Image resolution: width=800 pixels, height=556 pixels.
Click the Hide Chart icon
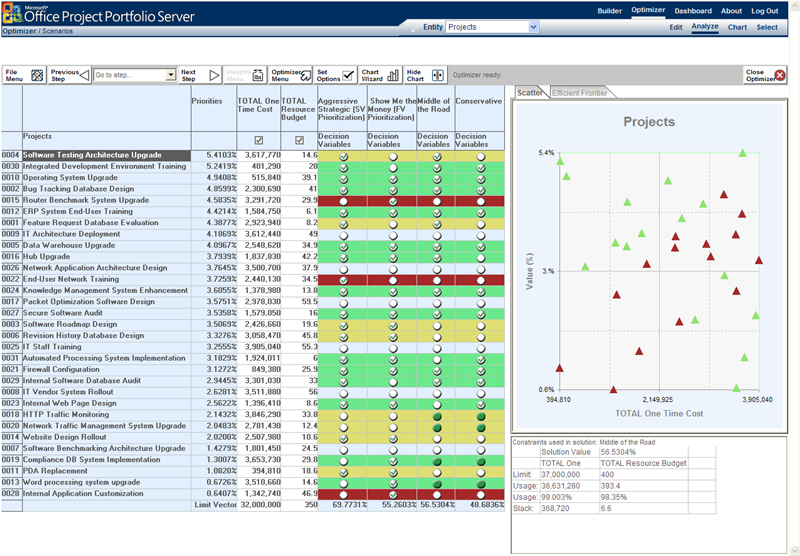pyautogui.click(x=438, y=75)
